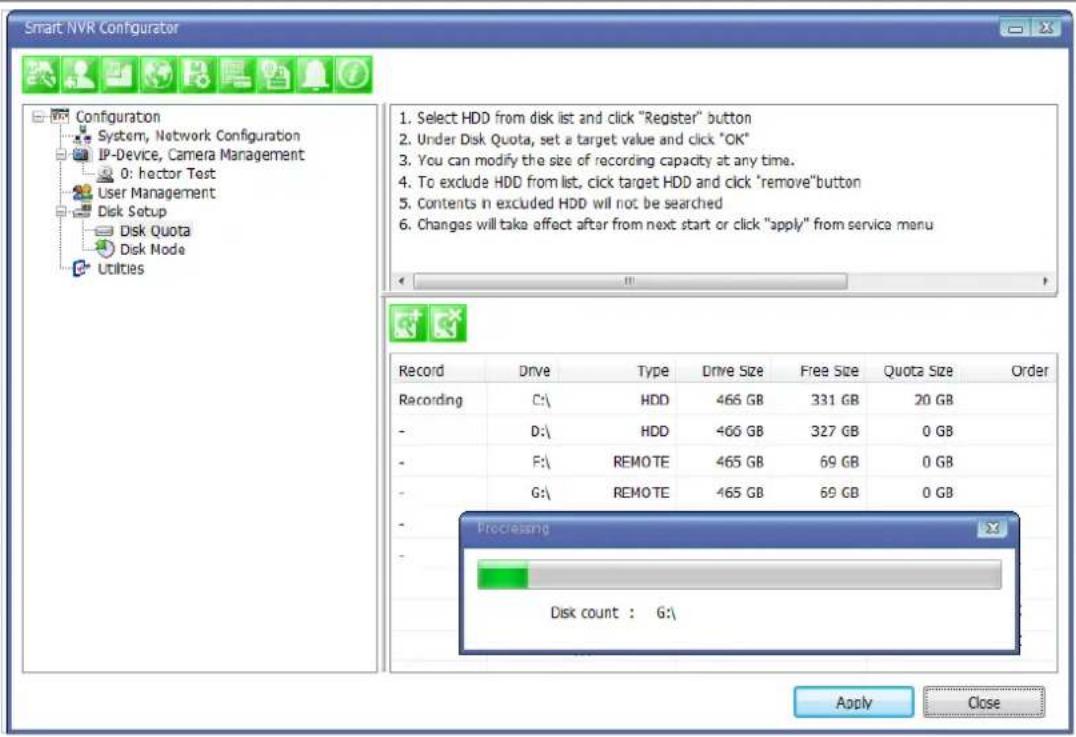Click the Disk Setup drive icon

[x=82, y=211]
